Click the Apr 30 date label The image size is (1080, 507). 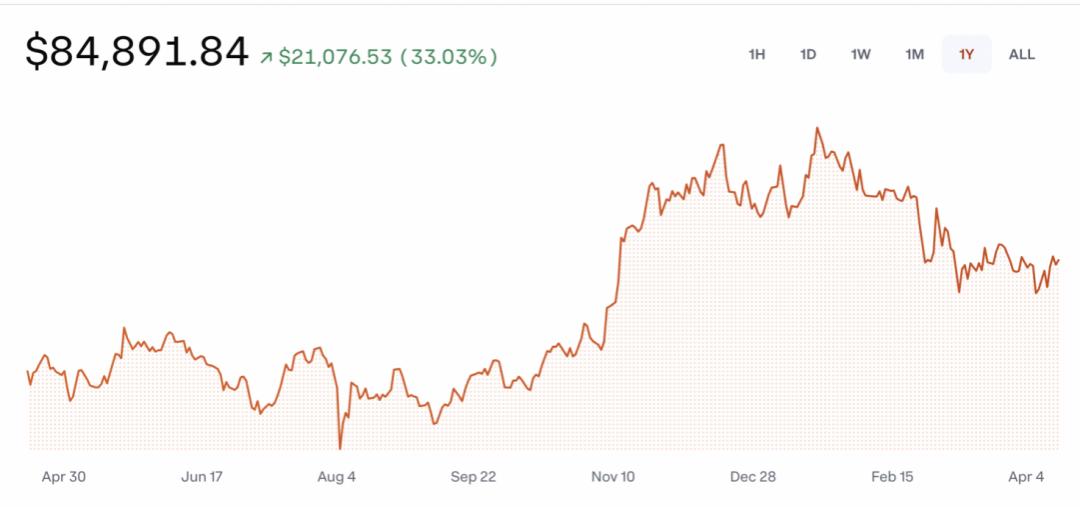pyautogui.click(x=64, y=477)
